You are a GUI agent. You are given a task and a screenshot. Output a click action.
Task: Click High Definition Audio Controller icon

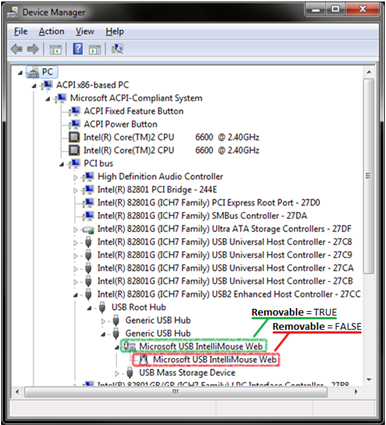coord(88,176)
